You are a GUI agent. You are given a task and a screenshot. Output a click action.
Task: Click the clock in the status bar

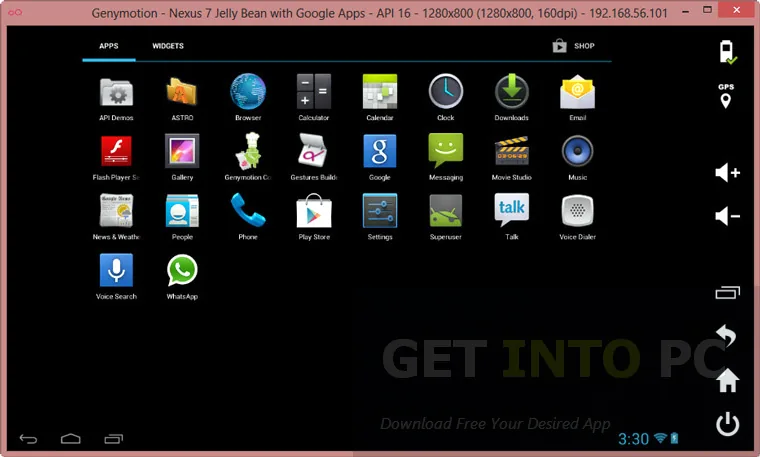(x=633, y=439)
